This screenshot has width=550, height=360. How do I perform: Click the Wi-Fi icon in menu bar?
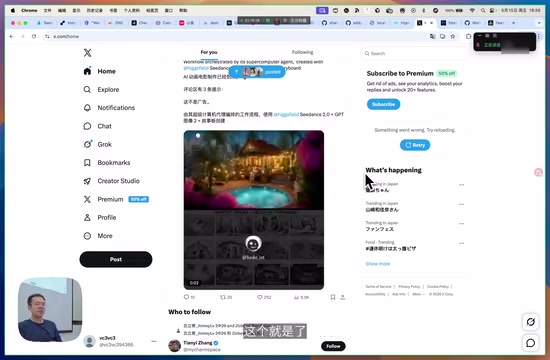472,11
